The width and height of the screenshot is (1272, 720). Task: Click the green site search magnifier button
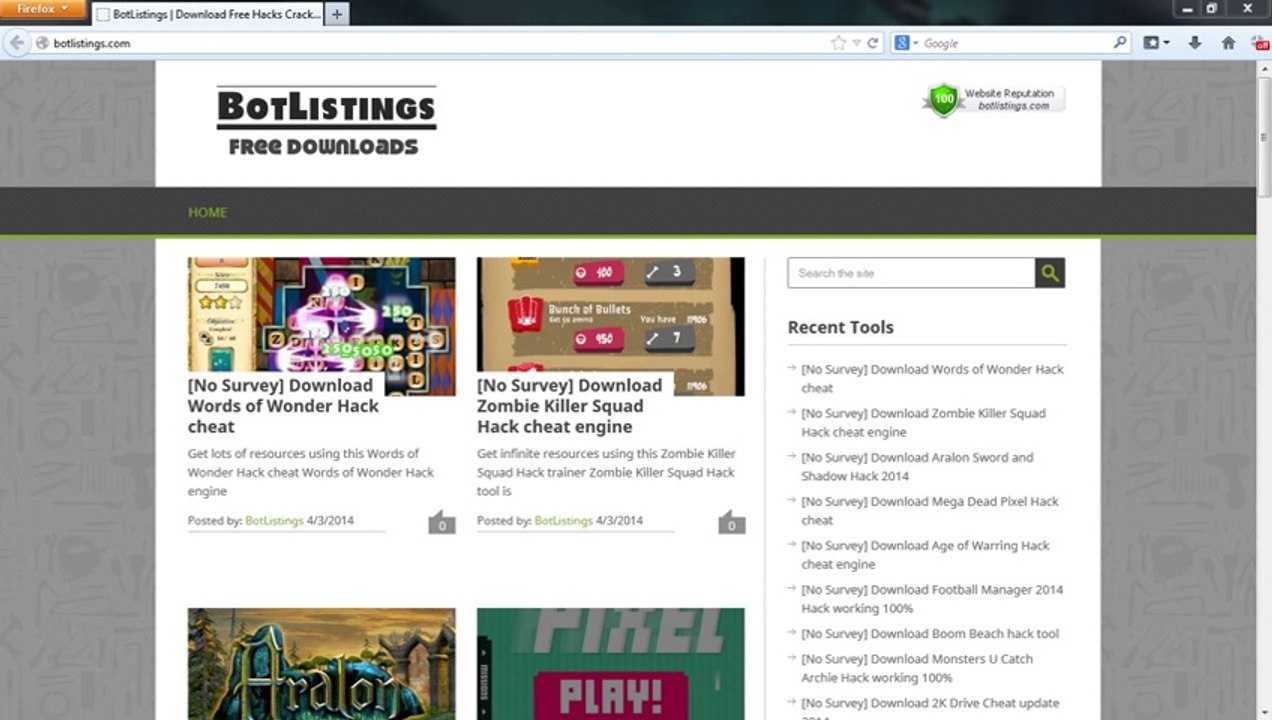(x=1050, y=273)
